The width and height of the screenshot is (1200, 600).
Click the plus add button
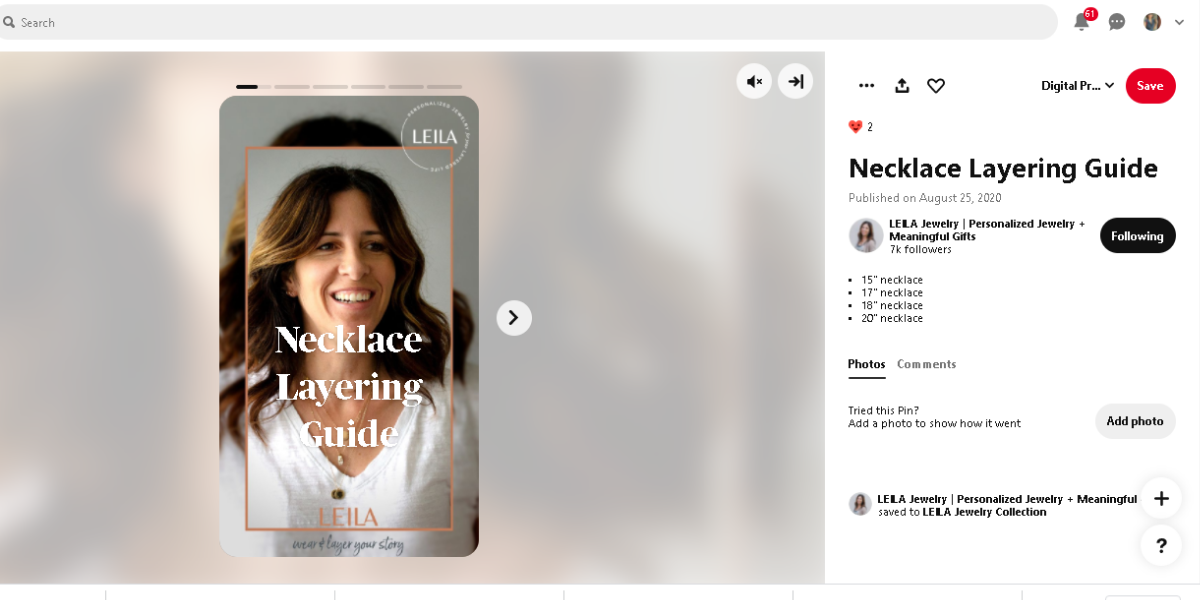point(1161,498)
